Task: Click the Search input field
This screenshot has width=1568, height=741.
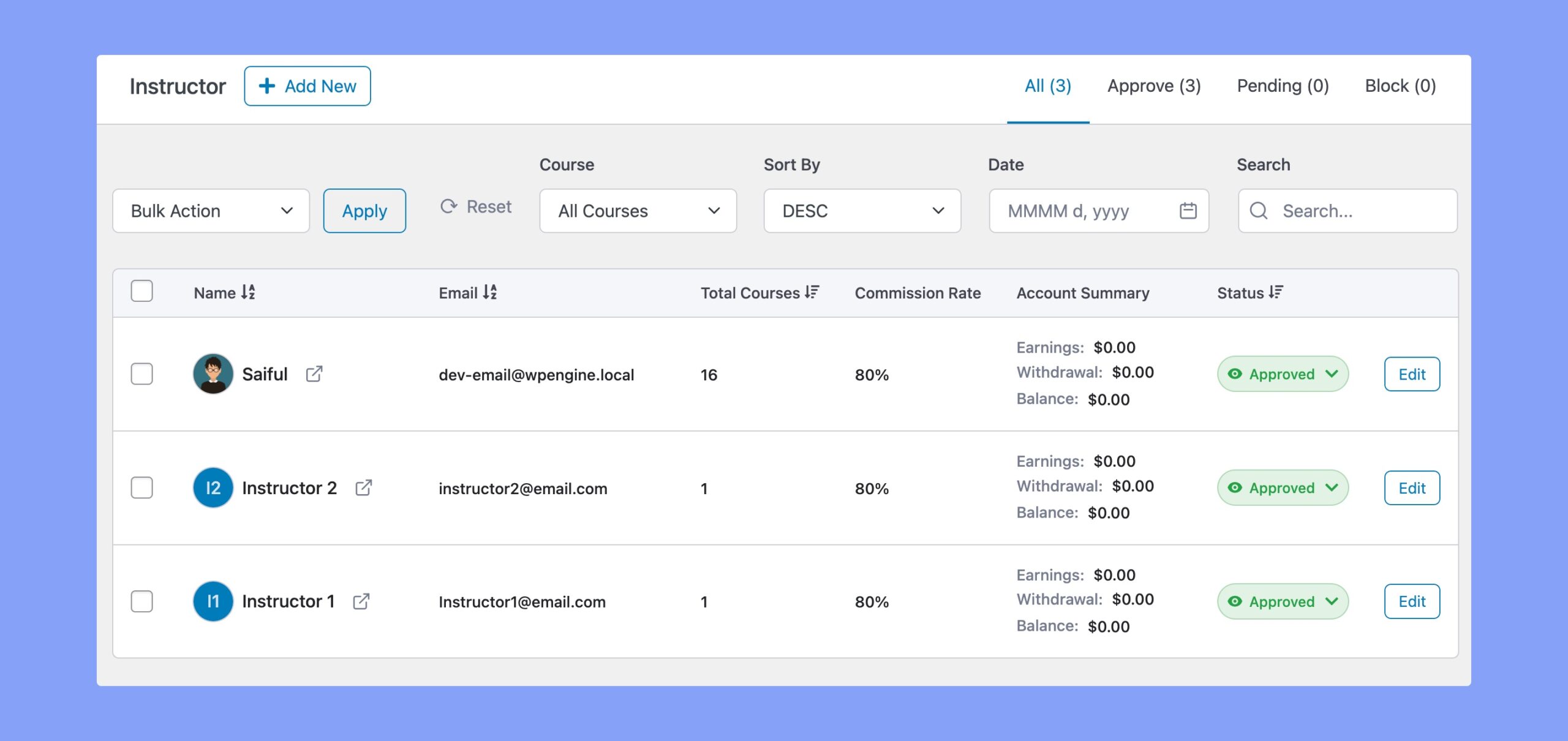Action: coord(1345,210)
